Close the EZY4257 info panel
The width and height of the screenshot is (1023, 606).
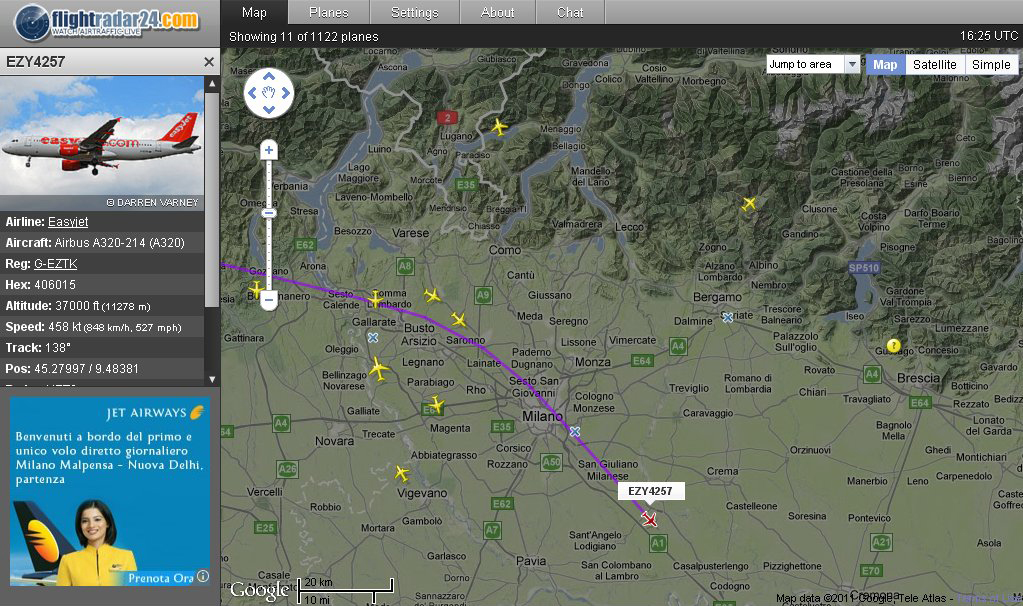tap(209, 62)
